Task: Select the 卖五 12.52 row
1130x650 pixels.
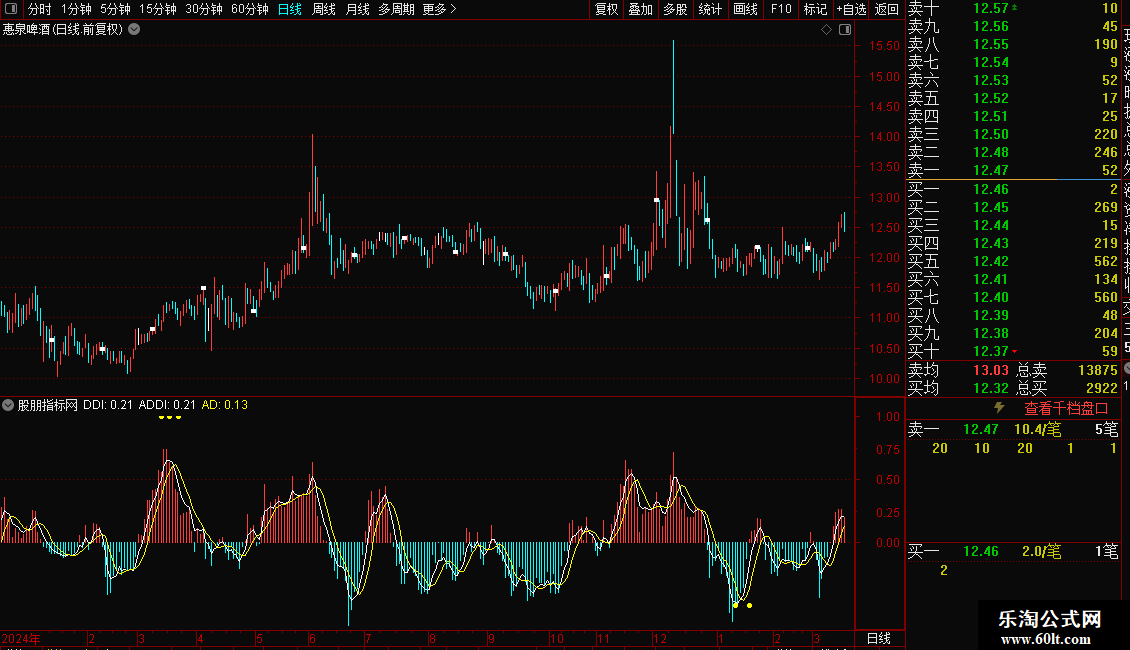Action: 1013,98
